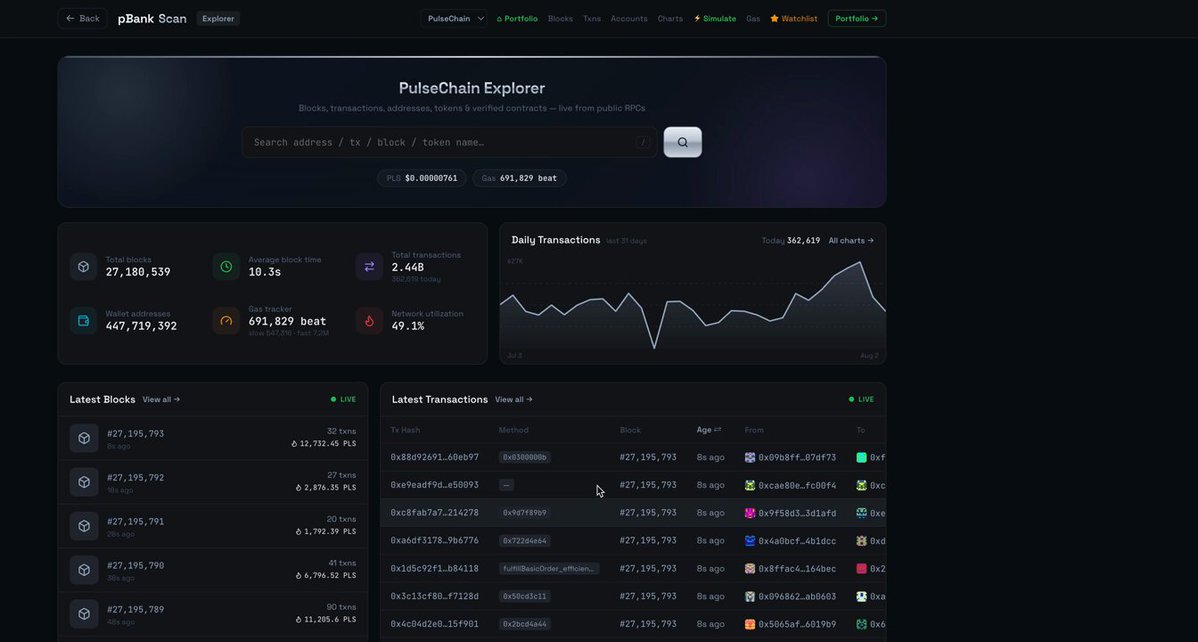Open sender address 0x096862…ab0603
The image size is (1198, 642).
[x=797, y=596]
